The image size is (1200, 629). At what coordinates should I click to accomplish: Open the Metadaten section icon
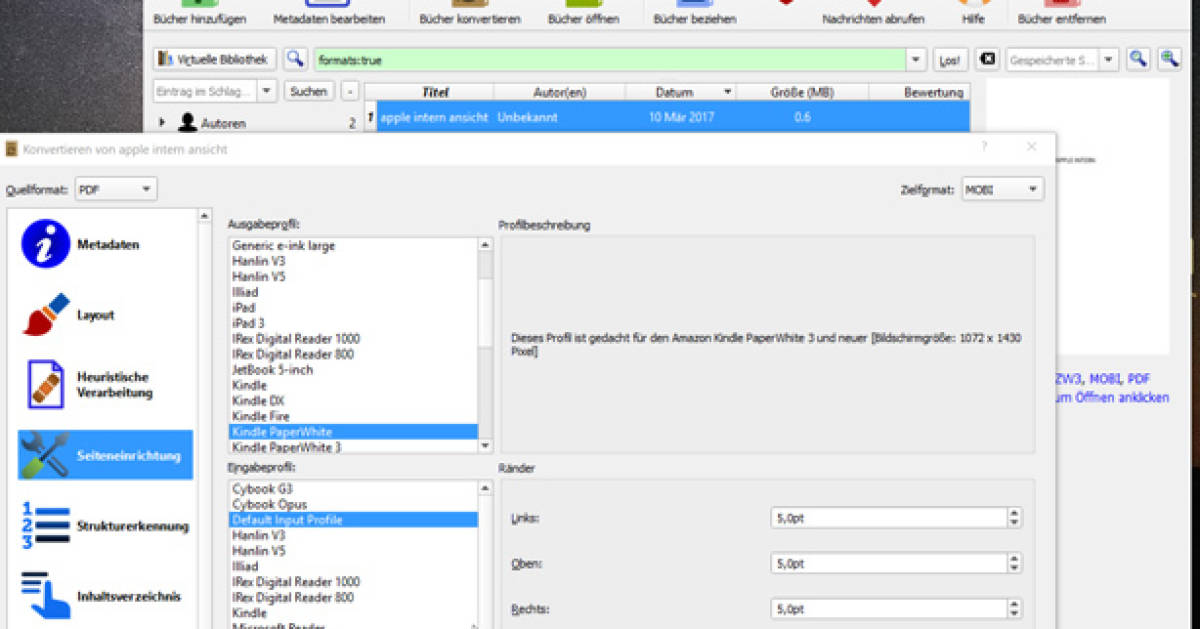click(x=45, y=245)
